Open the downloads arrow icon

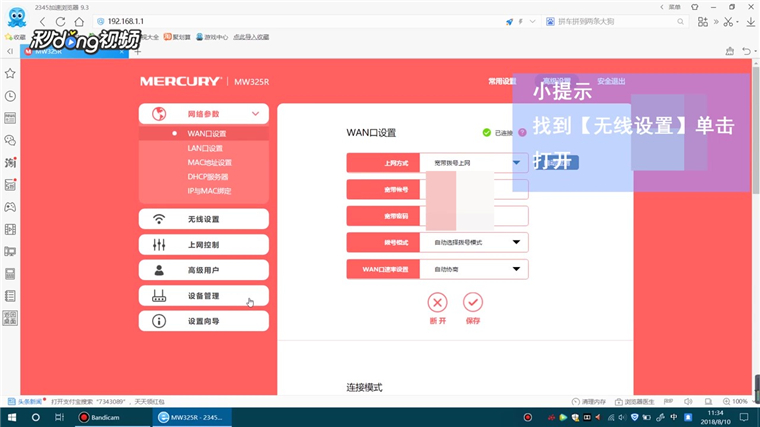[x=751, y=22]
